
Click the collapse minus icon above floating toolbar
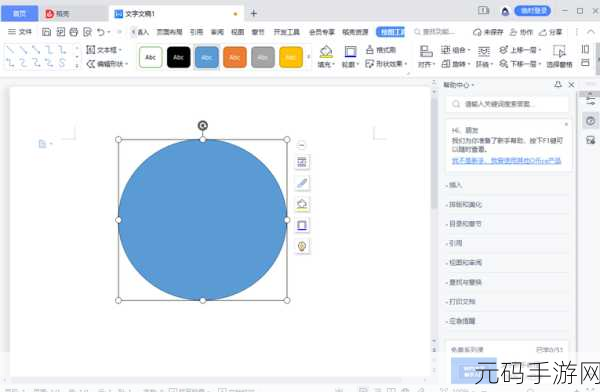[x=302, y=145]
